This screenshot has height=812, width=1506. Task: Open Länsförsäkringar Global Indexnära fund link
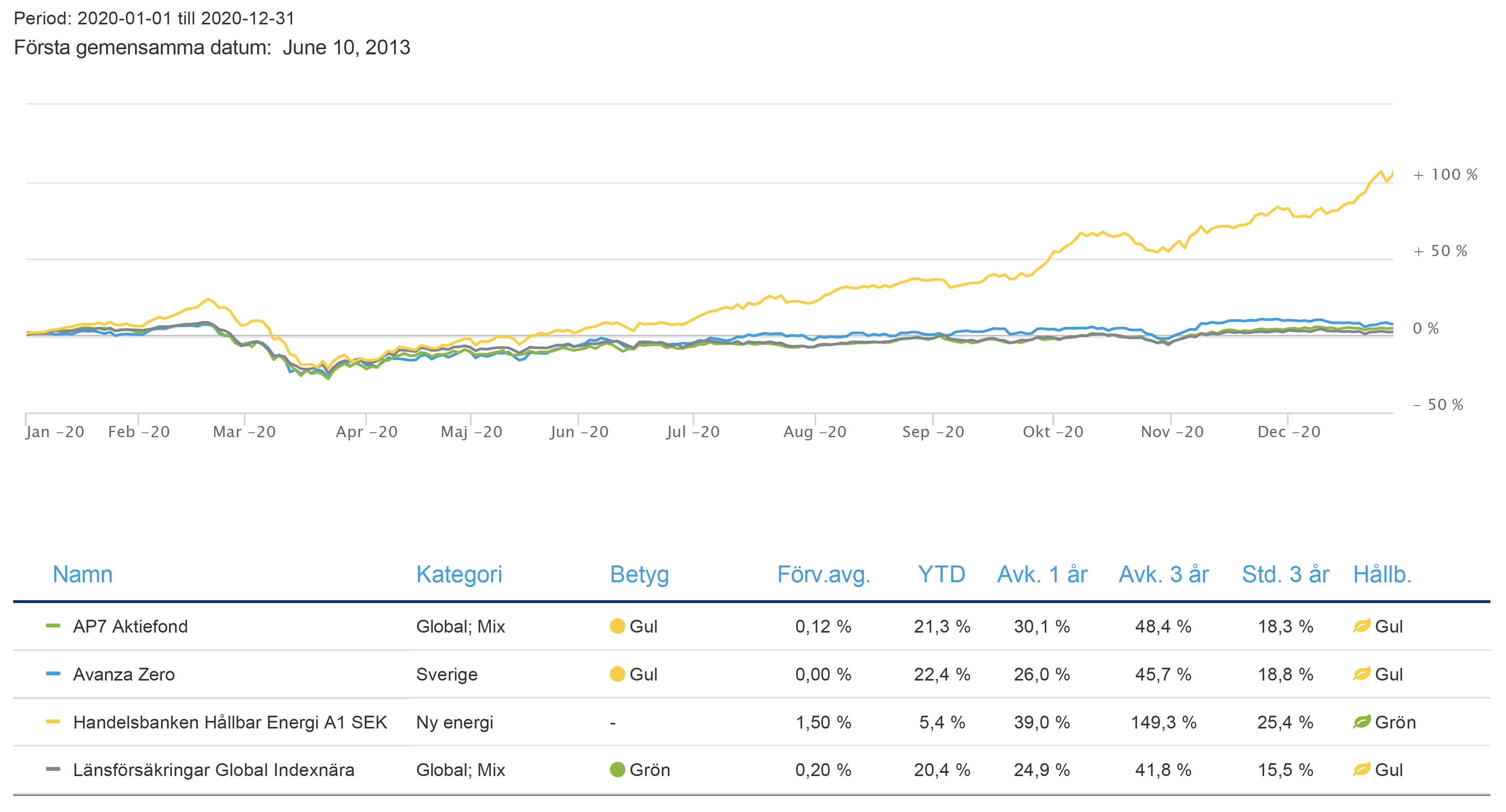213,769
